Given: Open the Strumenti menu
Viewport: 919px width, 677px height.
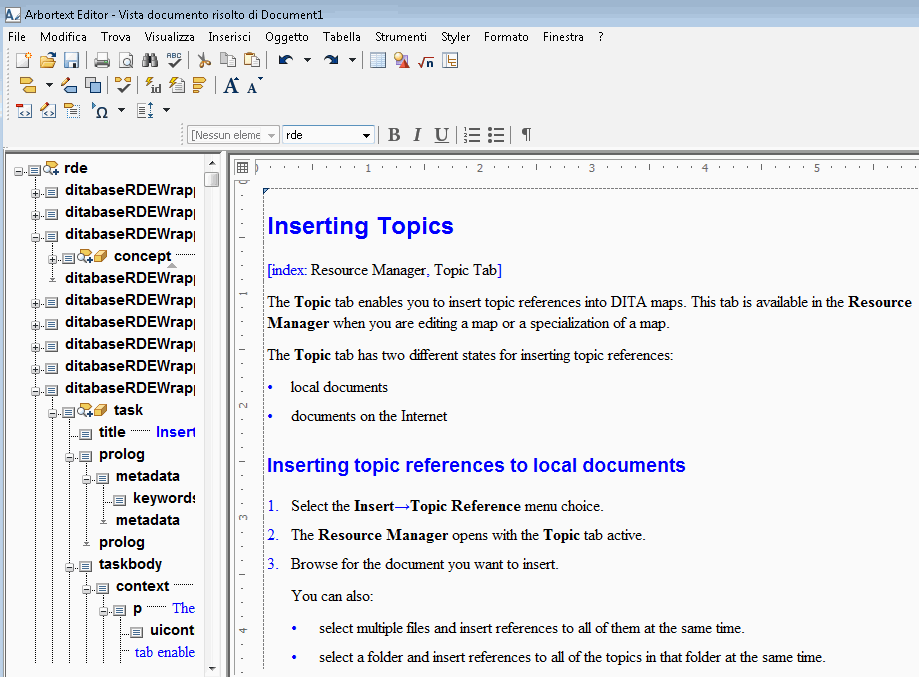Looking at the screenshot, I should tap(401, 37).
